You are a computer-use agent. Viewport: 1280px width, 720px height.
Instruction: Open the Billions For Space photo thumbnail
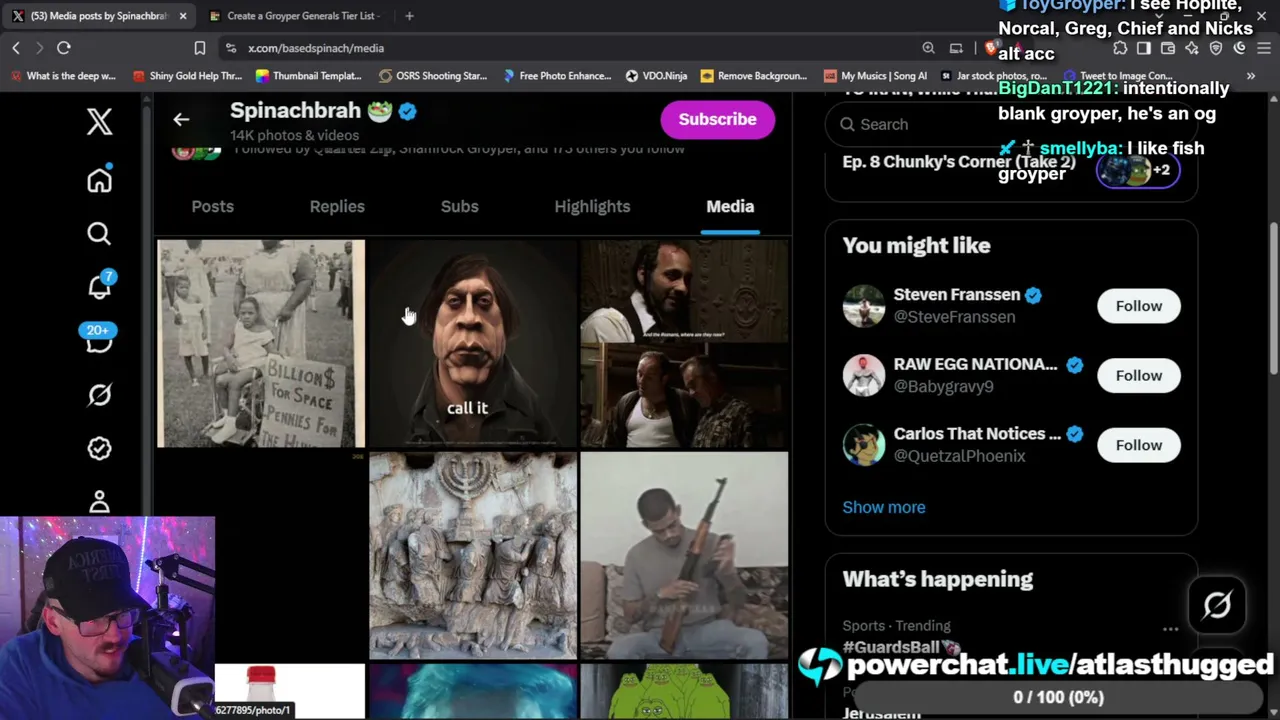[261, 343]
